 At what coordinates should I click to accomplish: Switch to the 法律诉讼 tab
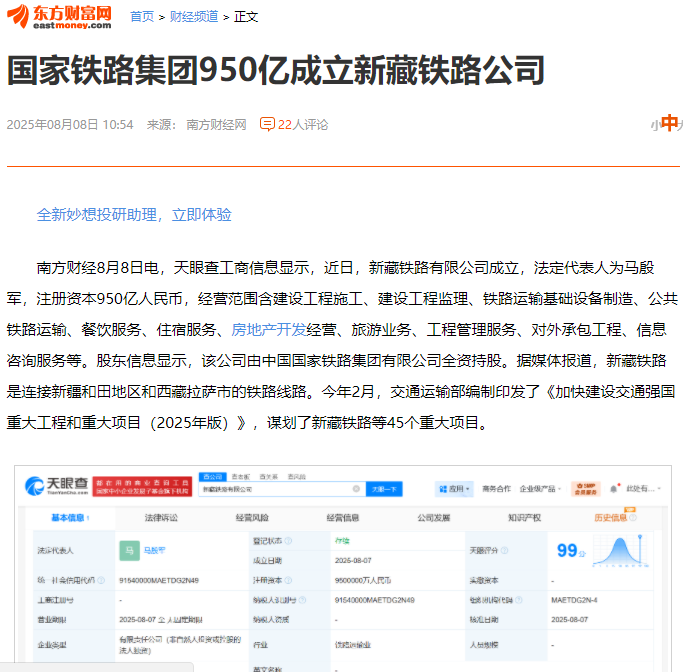(x=161, y=517)
